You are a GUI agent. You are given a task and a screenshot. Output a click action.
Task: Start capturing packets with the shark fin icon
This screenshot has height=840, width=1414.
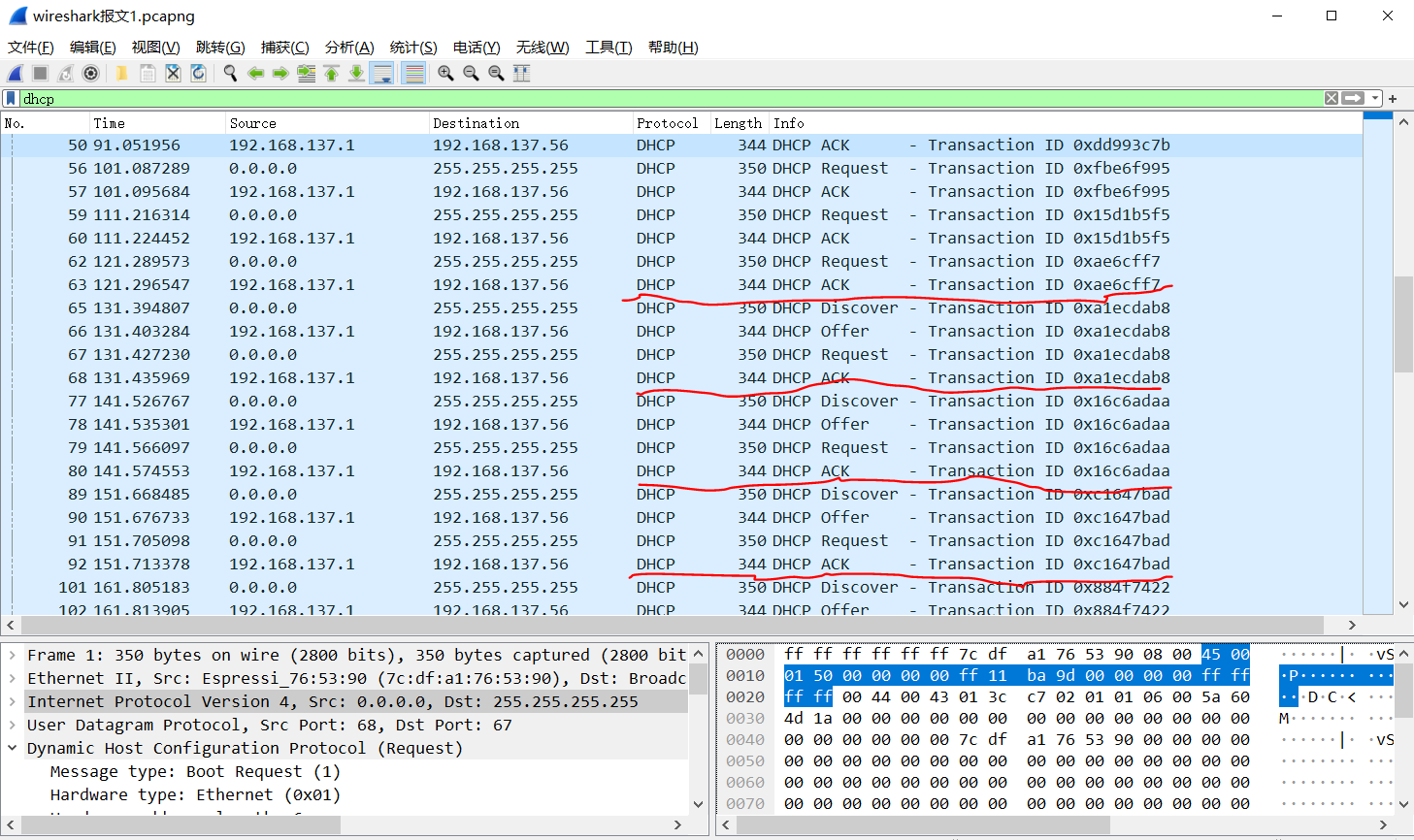coord(16,73)
